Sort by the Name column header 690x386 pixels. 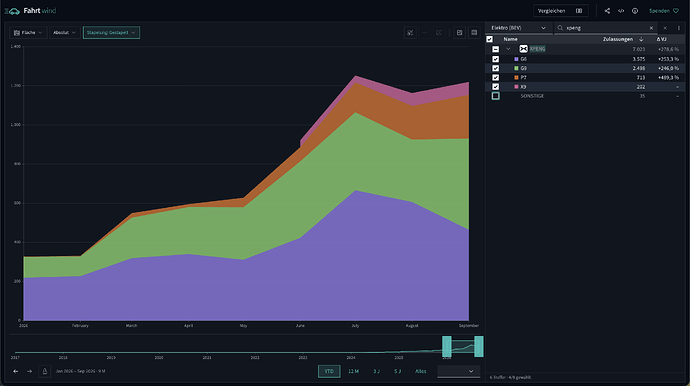(510, 39)
